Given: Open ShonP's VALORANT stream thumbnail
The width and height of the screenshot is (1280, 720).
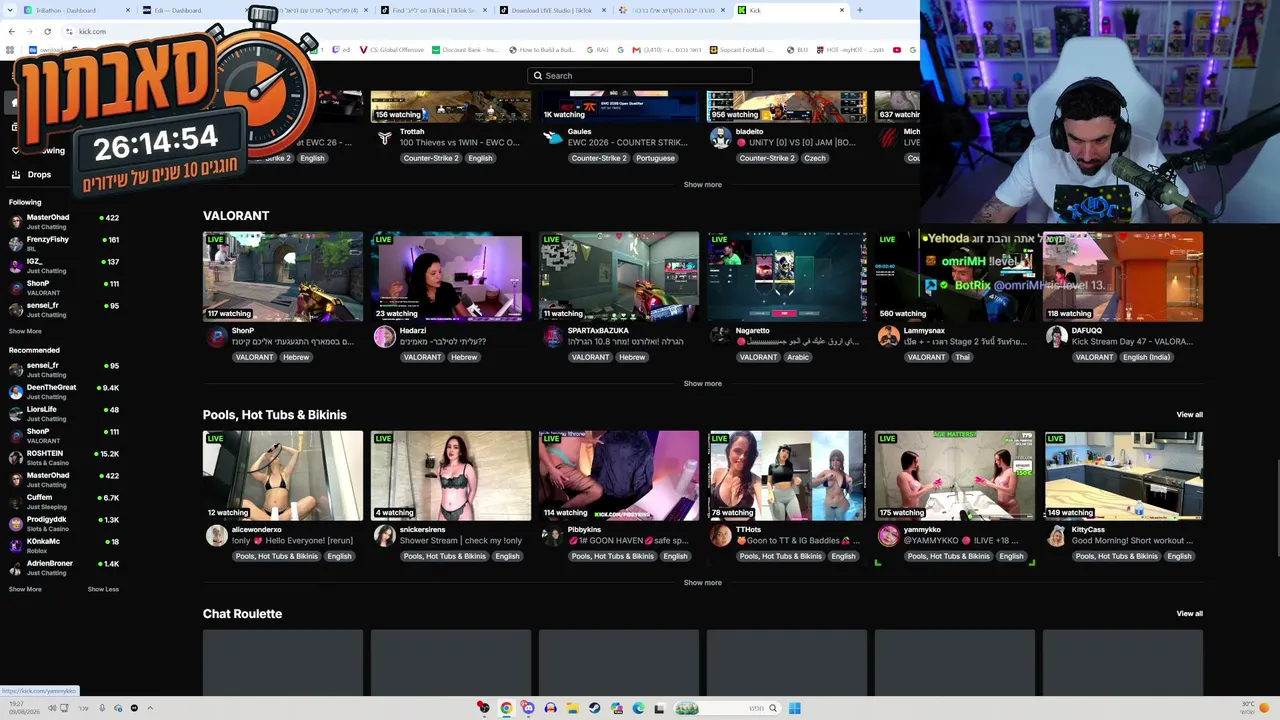Looking at the screenshot, I should click(x=283, y=277).
